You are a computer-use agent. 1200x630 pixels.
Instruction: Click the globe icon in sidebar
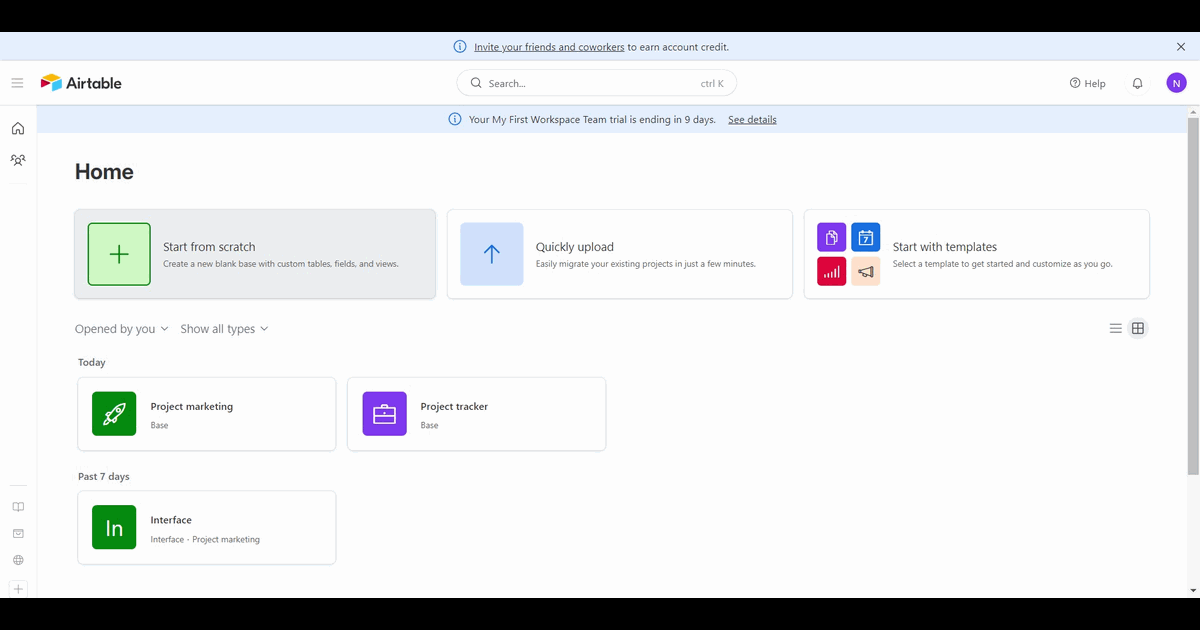click(18, 561)
